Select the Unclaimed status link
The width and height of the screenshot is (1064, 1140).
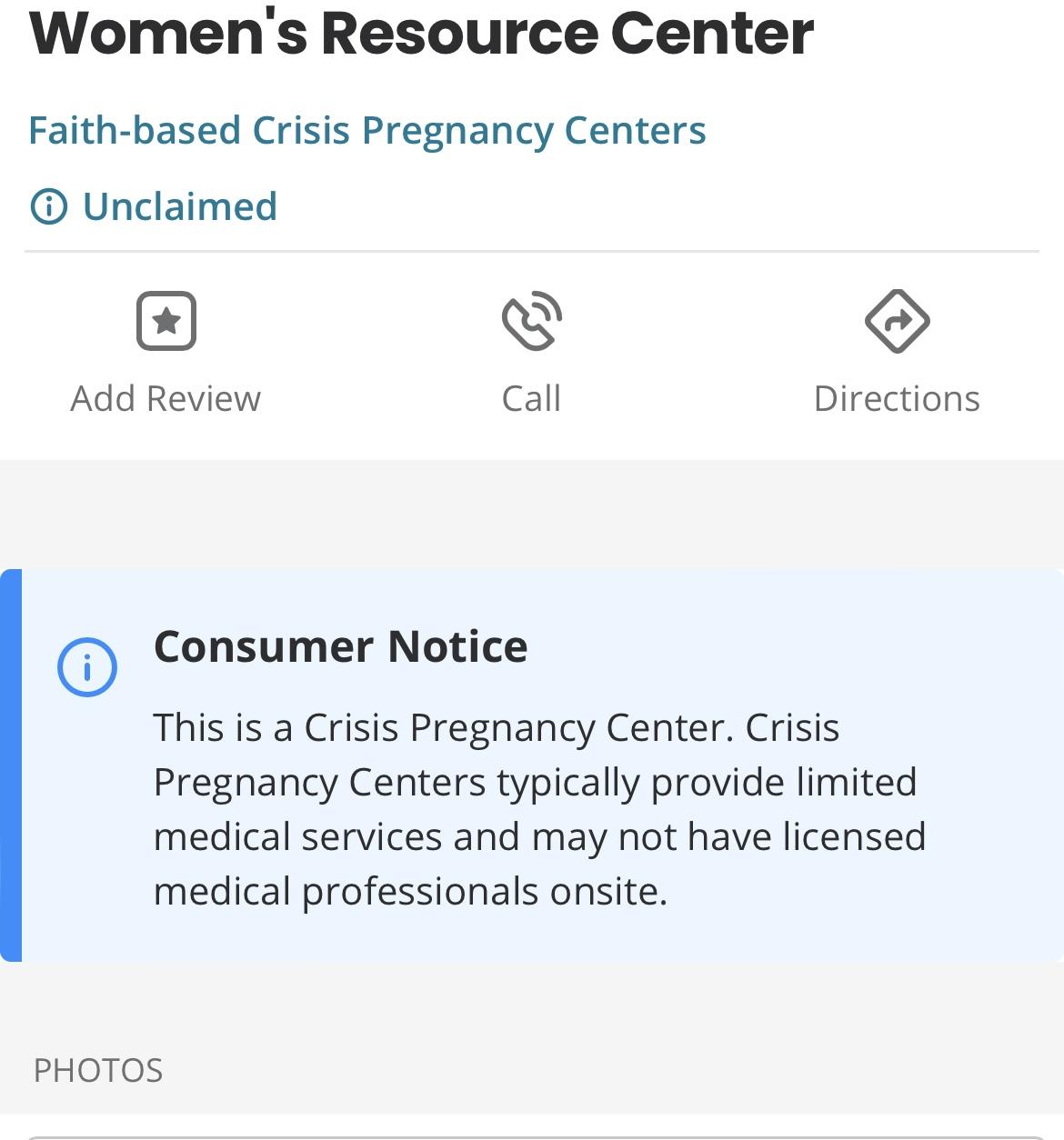click(x=180, y=206)
